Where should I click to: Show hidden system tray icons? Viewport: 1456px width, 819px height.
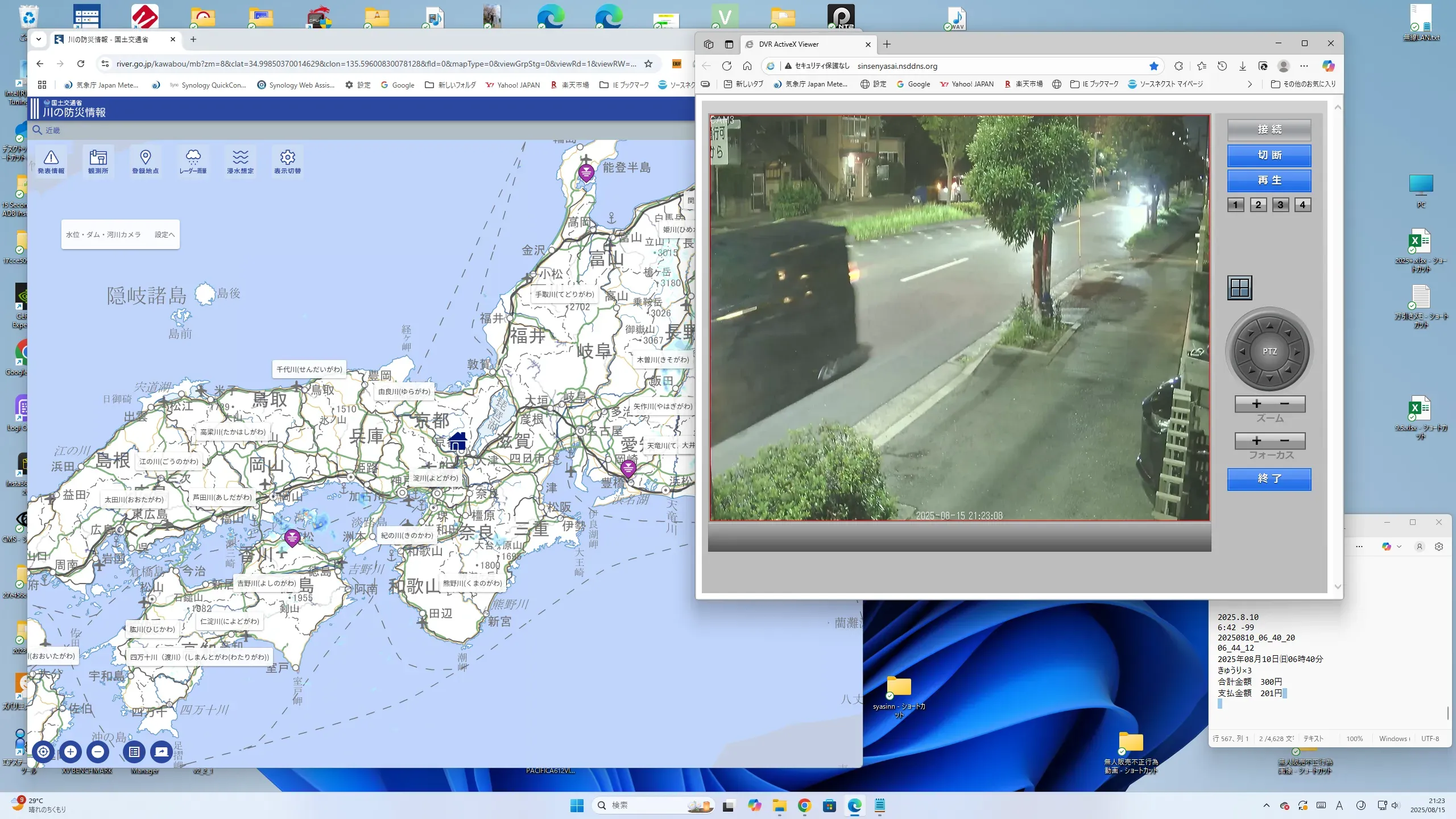click(1266, 805)
